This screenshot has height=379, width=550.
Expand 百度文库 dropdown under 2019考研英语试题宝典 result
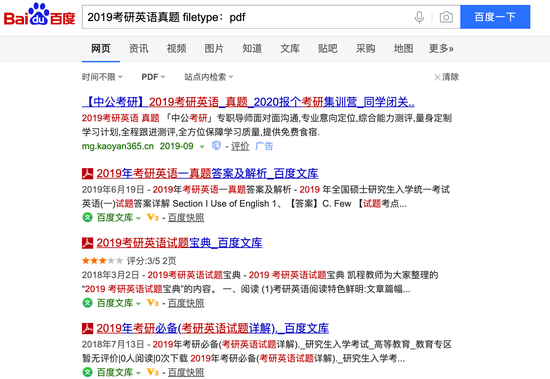[x=139, y=304]
